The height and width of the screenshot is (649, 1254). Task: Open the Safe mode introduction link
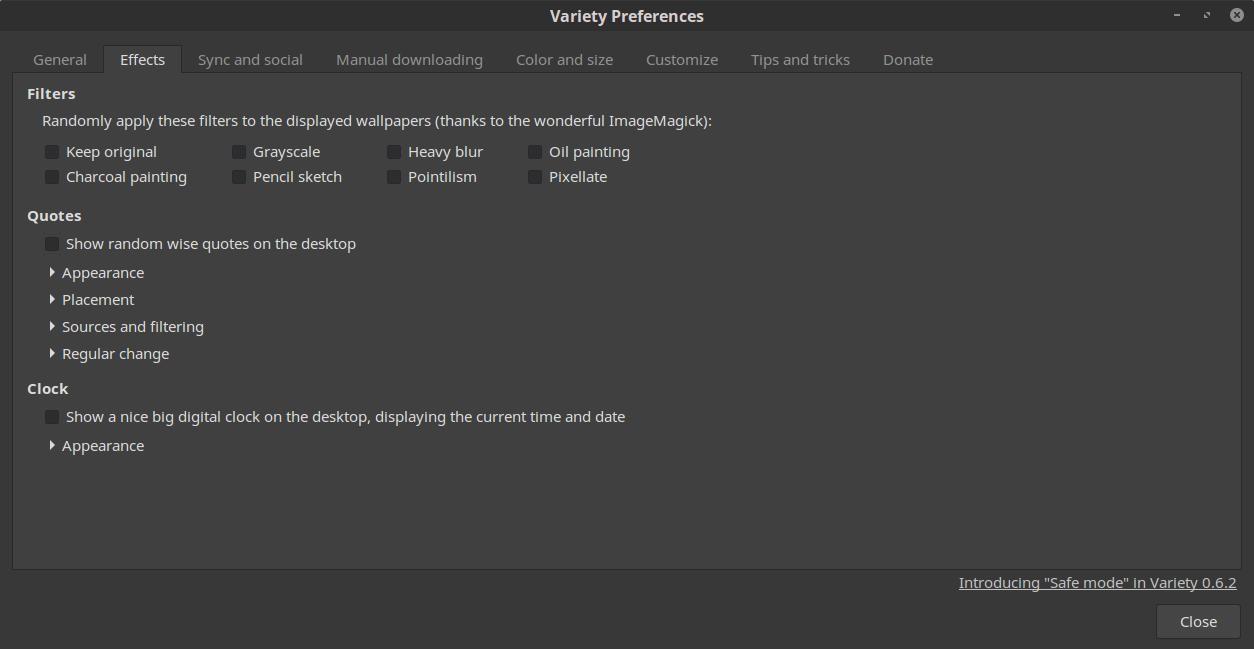click(x=1097, y=583)
